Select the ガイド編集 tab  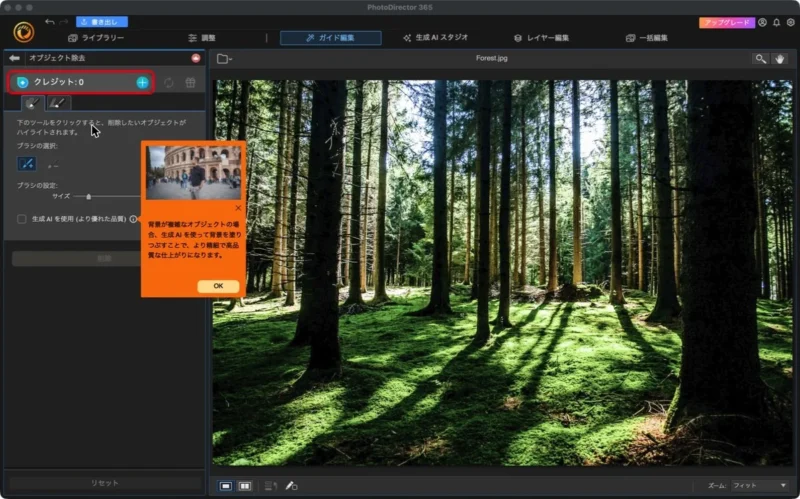tap(331, 38)
